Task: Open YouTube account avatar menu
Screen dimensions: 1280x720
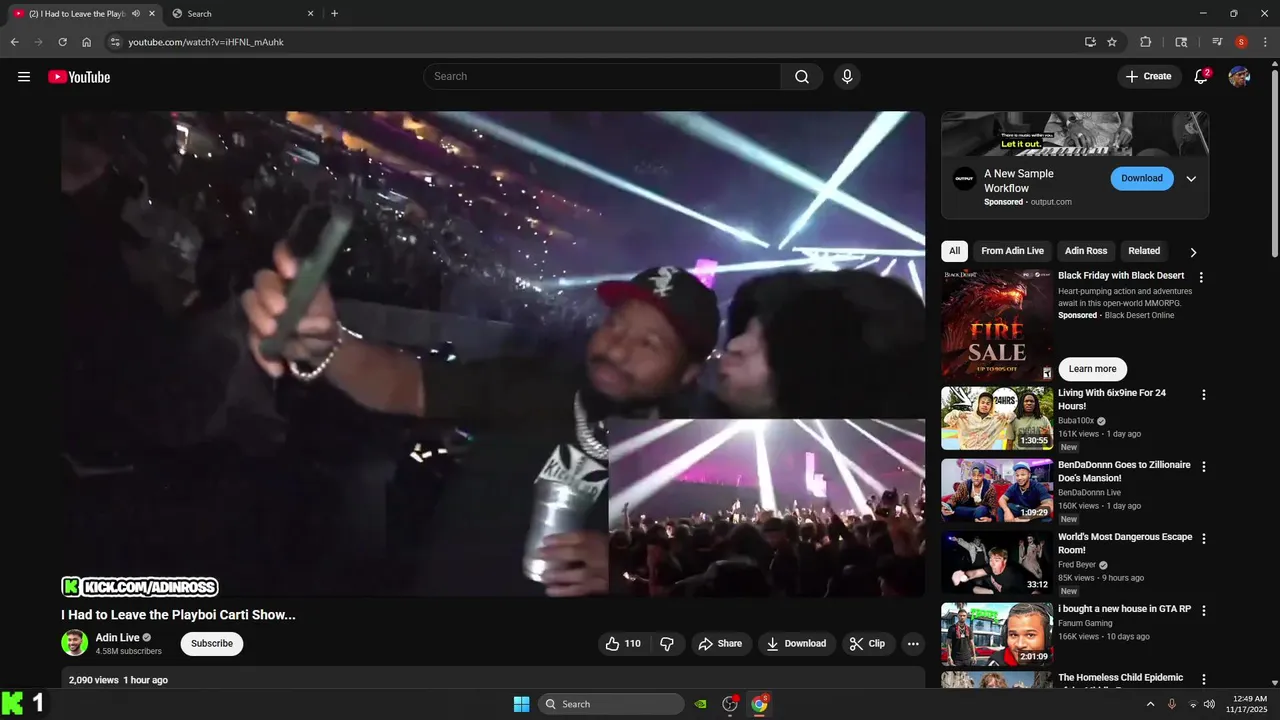Action: point(1240,77)
